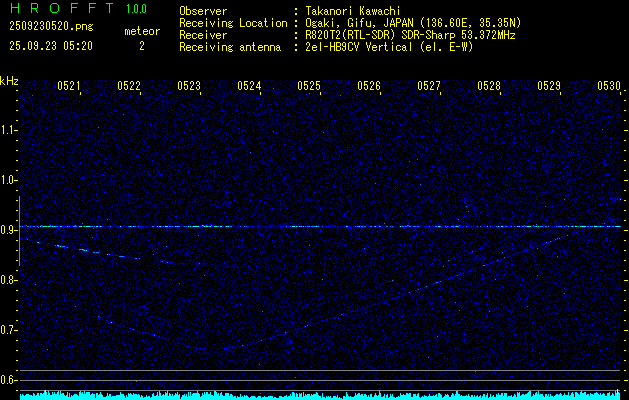
Task: Click the kHz axis unit label
Action: [9, 81]
